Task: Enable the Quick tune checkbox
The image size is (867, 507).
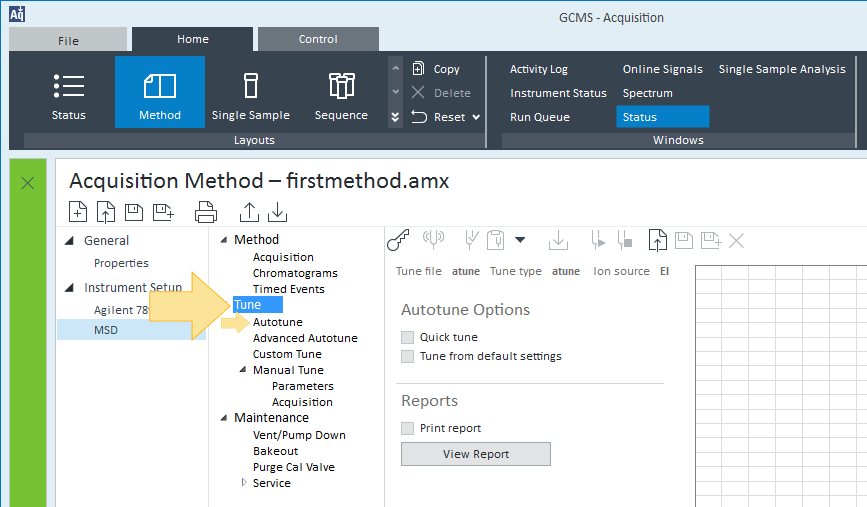Action: 408,337
